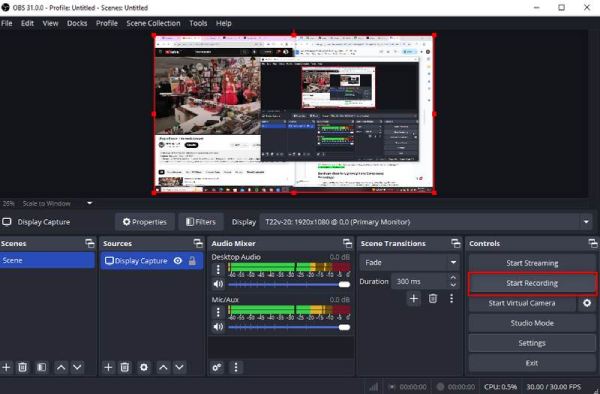Mute Desktop Audio speaker icon
Viewport: 600px width, 394px height.
pos(218,284)
